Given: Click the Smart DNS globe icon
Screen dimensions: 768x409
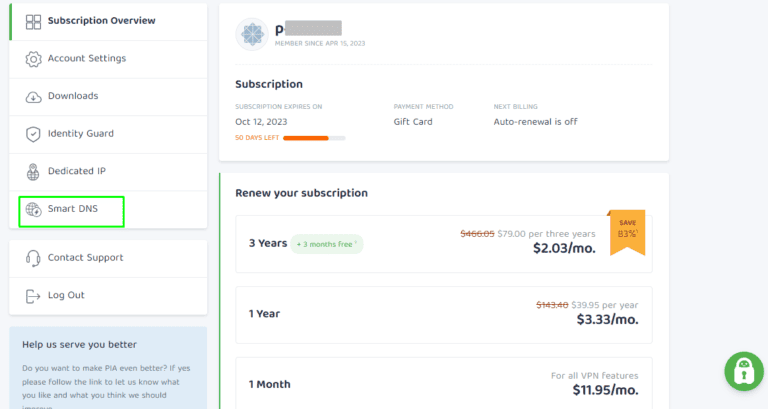Looking at the screenshot, I should 33,209.
